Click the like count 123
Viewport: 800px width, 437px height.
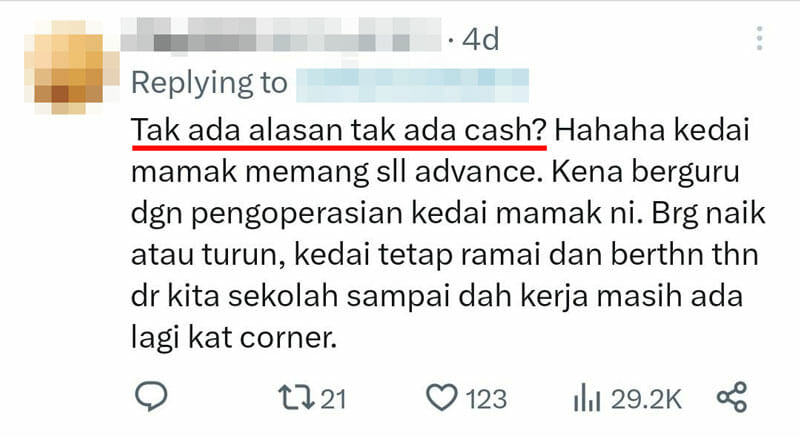click(486, 399)
